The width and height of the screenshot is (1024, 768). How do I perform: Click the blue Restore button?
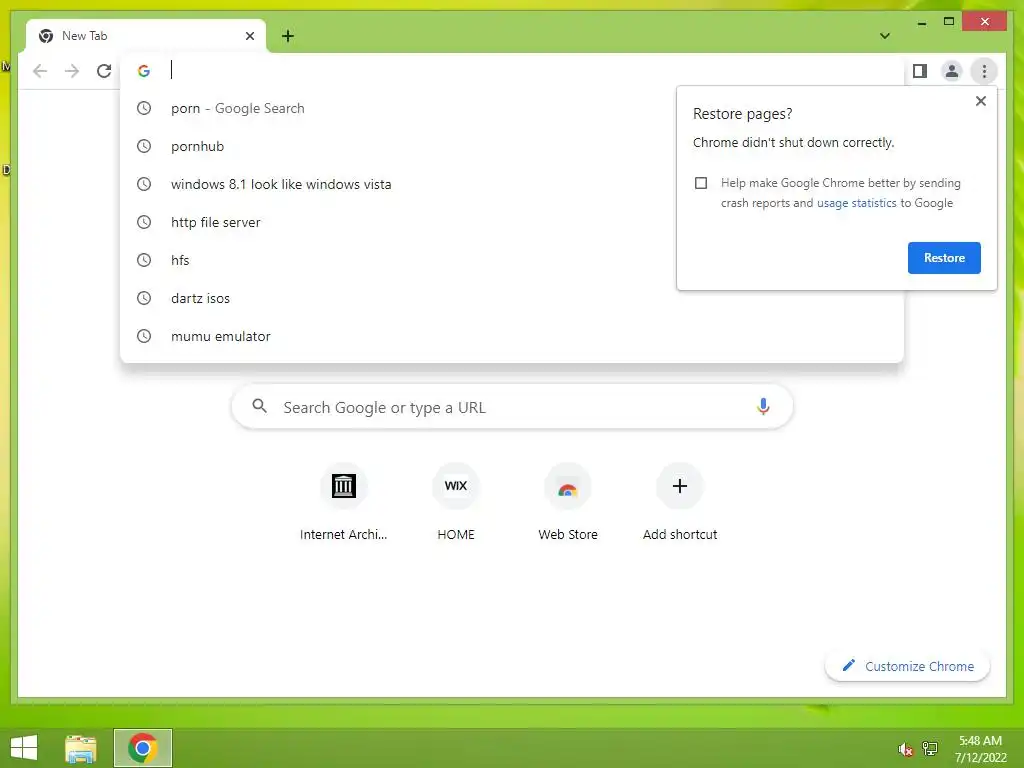pyautogui.click(x=944, y=258)
